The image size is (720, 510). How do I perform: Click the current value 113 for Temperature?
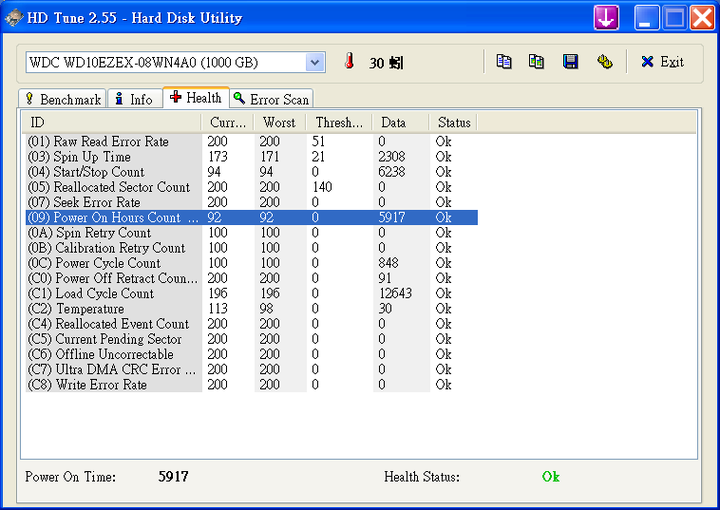tap(218, 308)
